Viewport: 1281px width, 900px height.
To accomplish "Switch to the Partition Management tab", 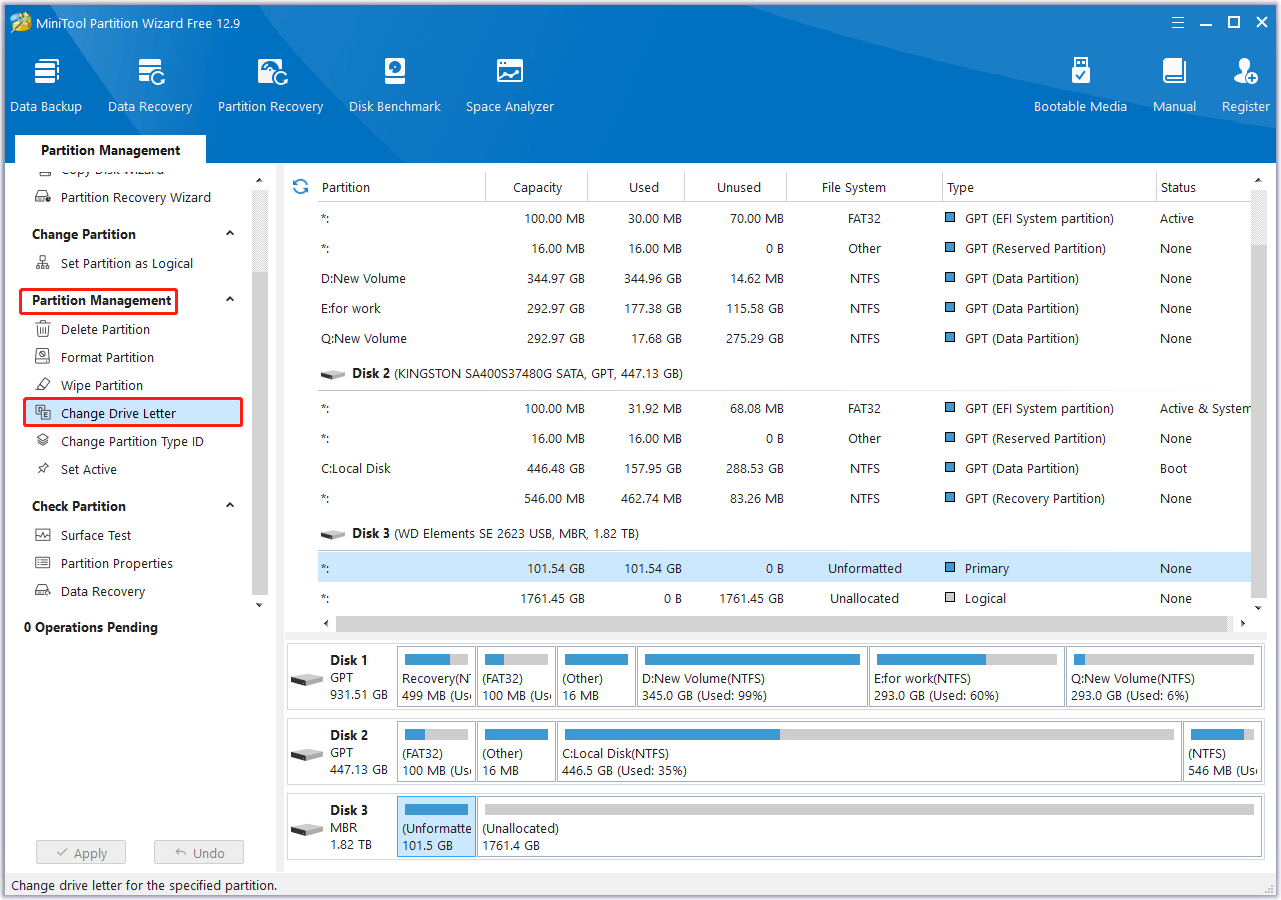I will click(x=111, y=150).
